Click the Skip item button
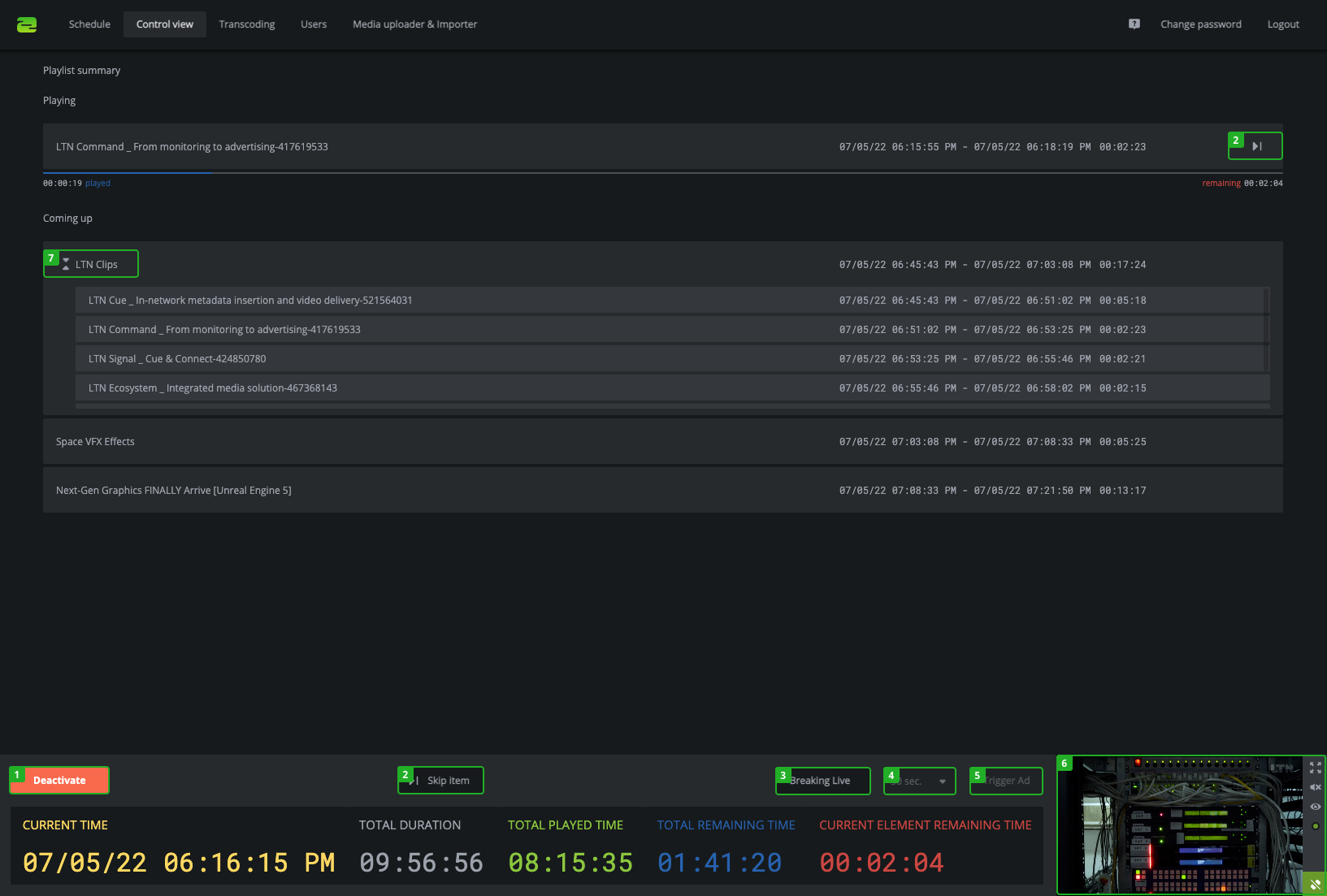This screenshot has height=896, width=1327. click(441, 781)
